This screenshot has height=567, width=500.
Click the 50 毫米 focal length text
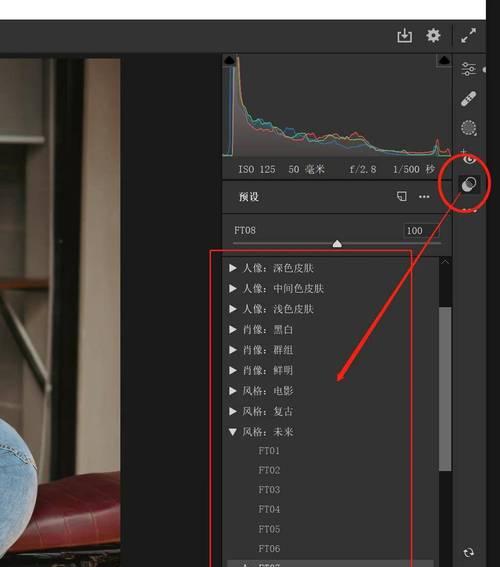(307, 169)
